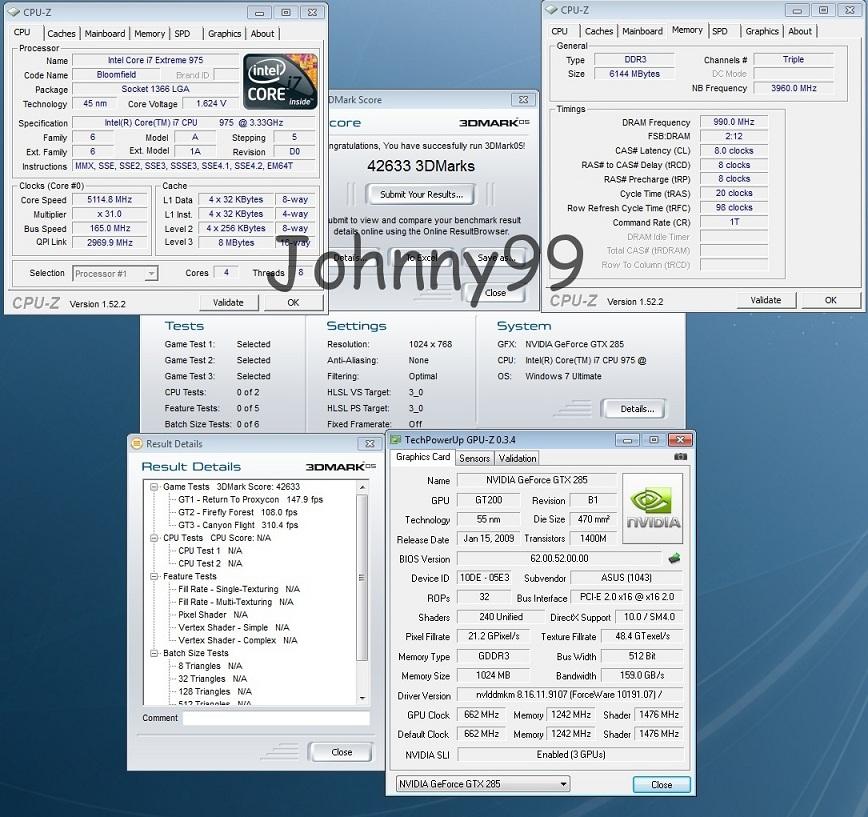The width and height of the screenshot is (868, 817).
Task: Click the scroll up arrow in Result Details
Action: click(x=362, y=487)
